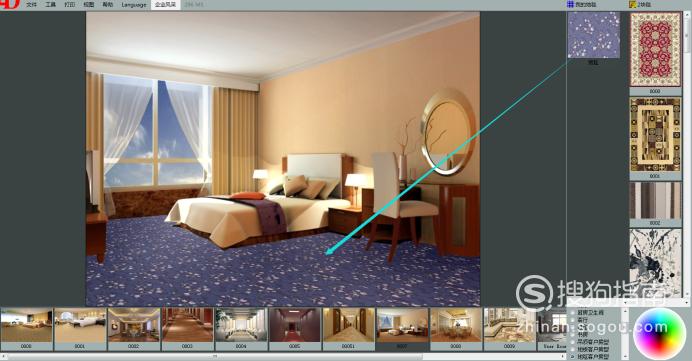
Task: Click the room type list scroll-up arrow
Action: [625, 311]
